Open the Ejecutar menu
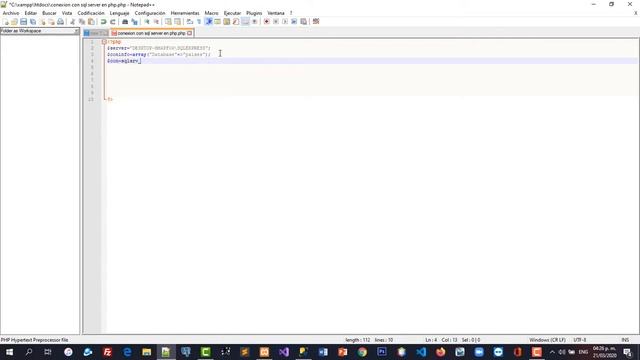 [232, 13]
